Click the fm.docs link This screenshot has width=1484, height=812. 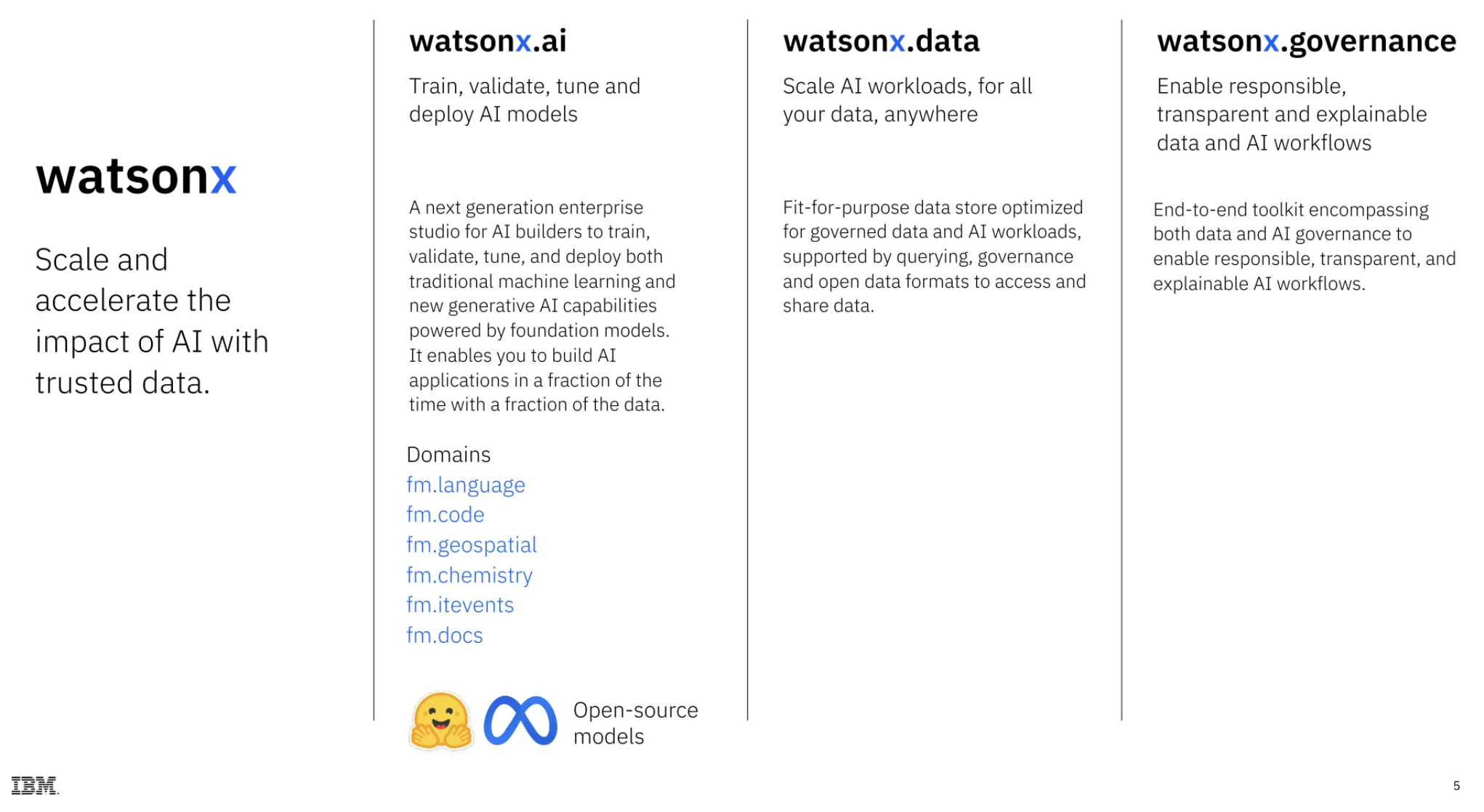tap(444, 636)
